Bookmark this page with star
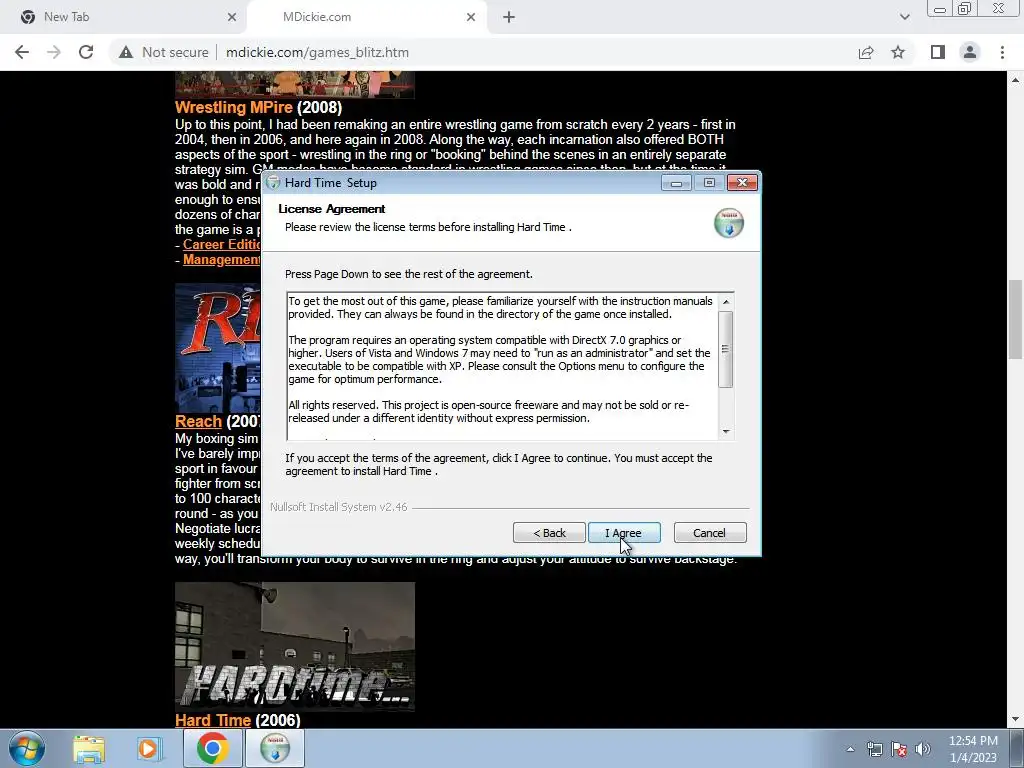This screenshot has width=1024, height=768. click(898, 52)
